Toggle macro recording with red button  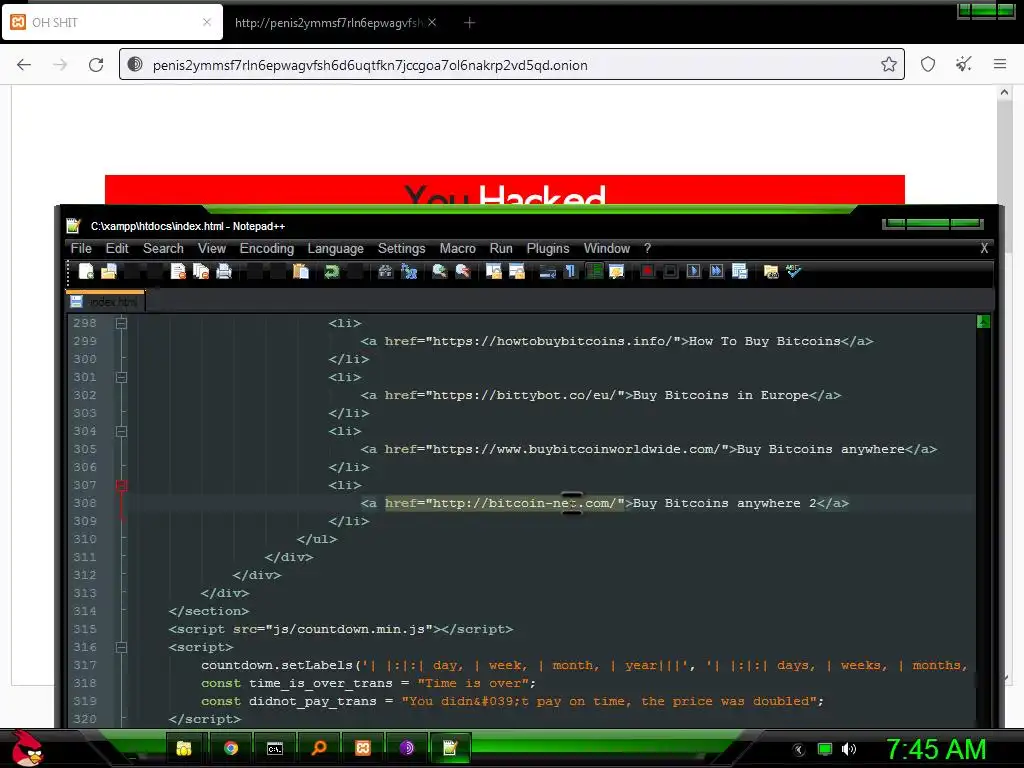pos(647,271)
